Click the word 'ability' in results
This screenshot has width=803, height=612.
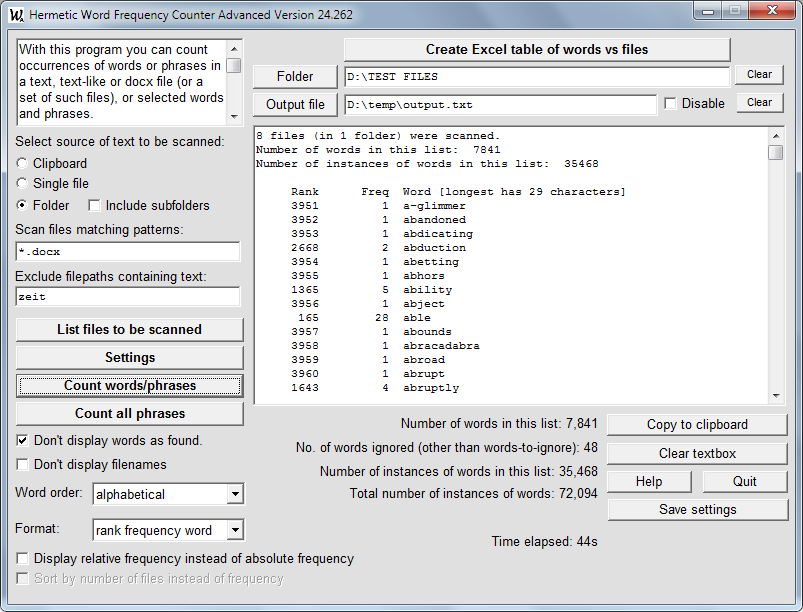tap(427, 290)
